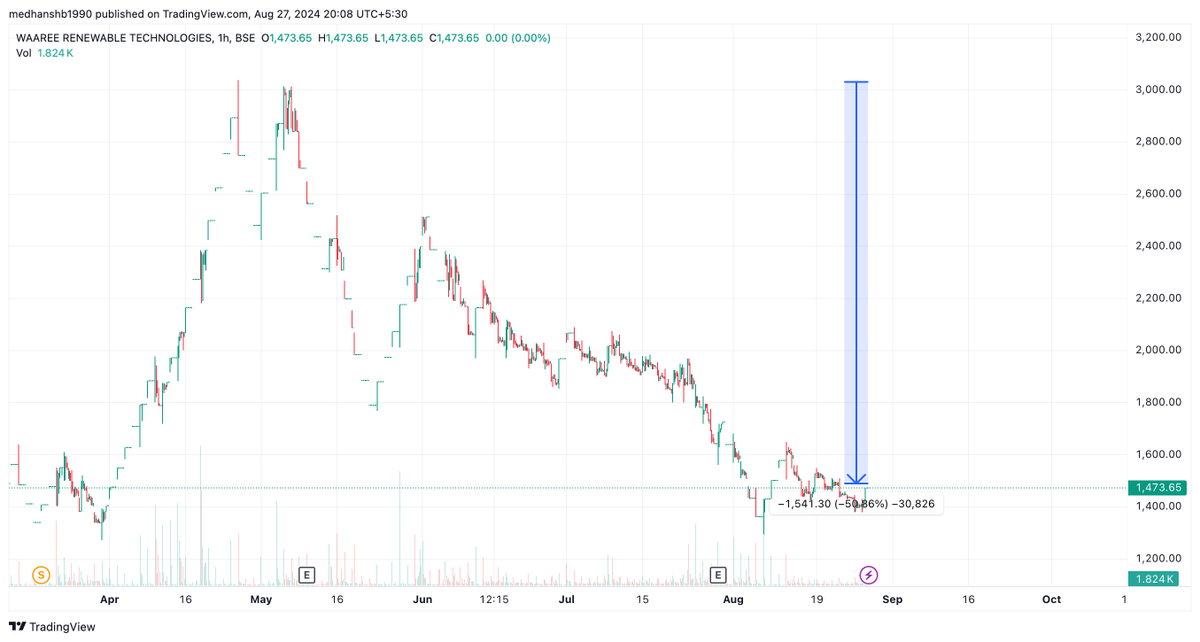
Task: Click the May label on time axis
Action: (x=261, y=599)
